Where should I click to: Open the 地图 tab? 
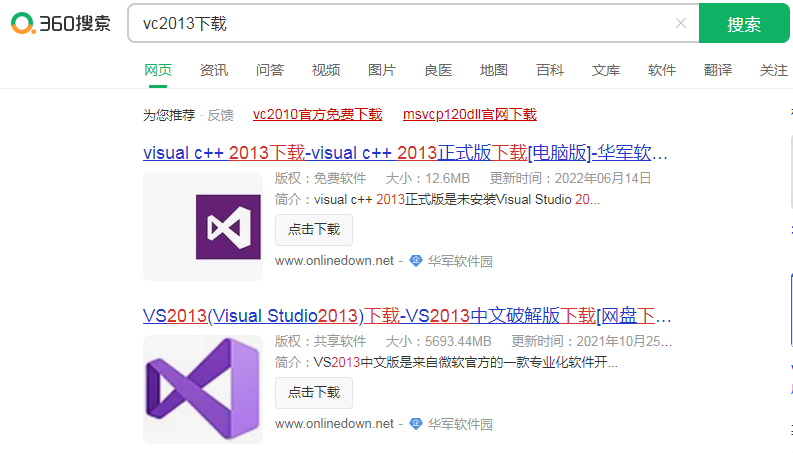pyautogui.click(x=494, y=70)
